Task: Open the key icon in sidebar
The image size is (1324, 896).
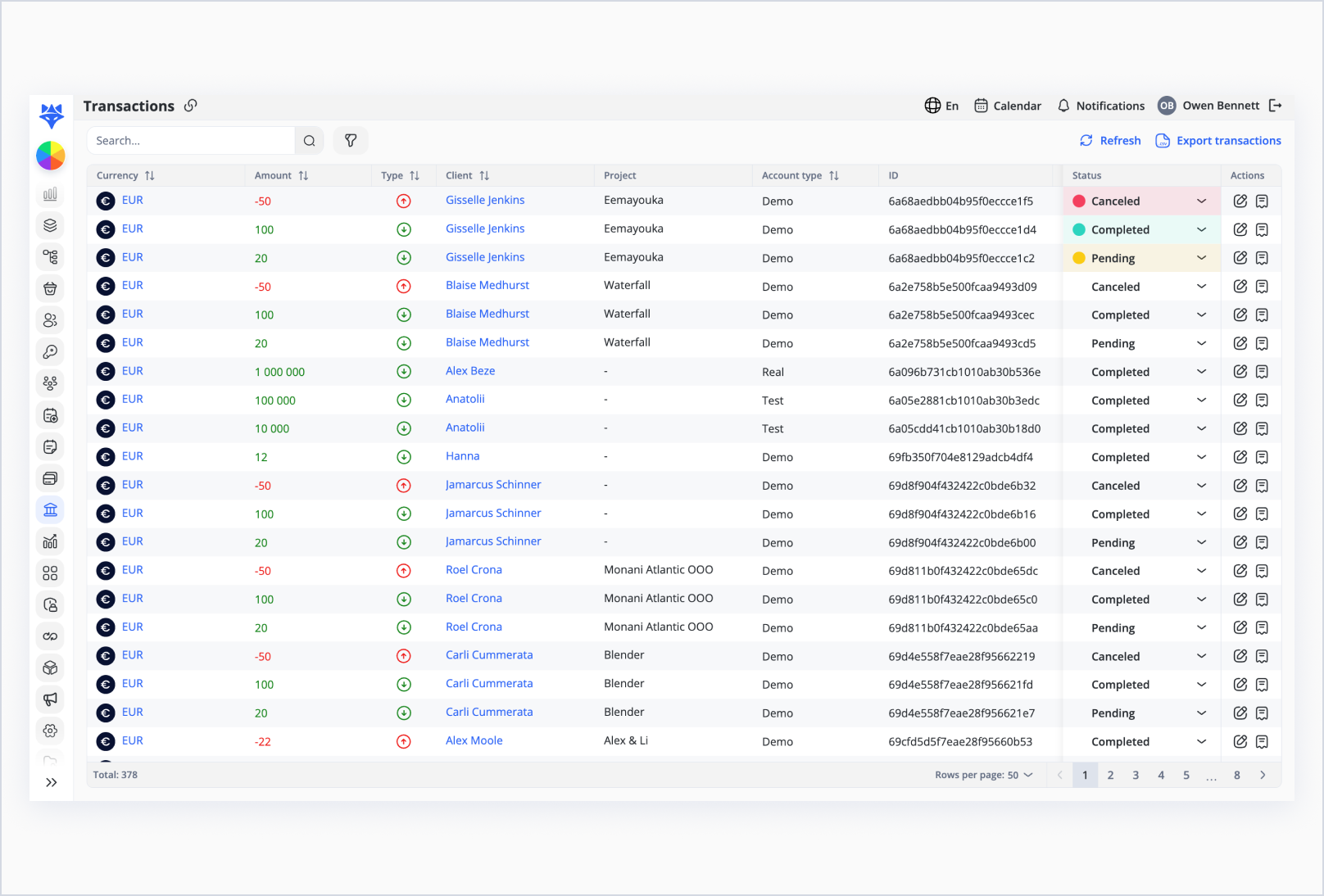Action: [x=50, y=352]
